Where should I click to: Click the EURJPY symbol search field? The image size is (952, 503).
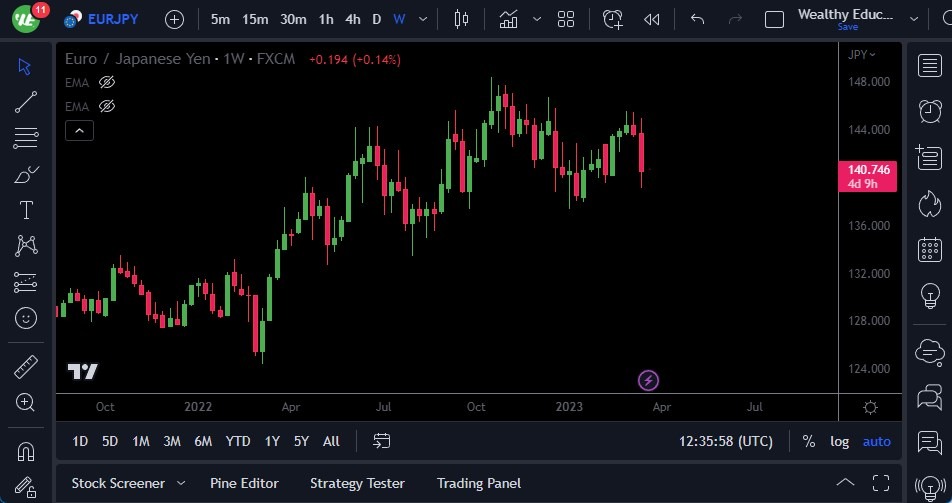(x=112, y=19)
